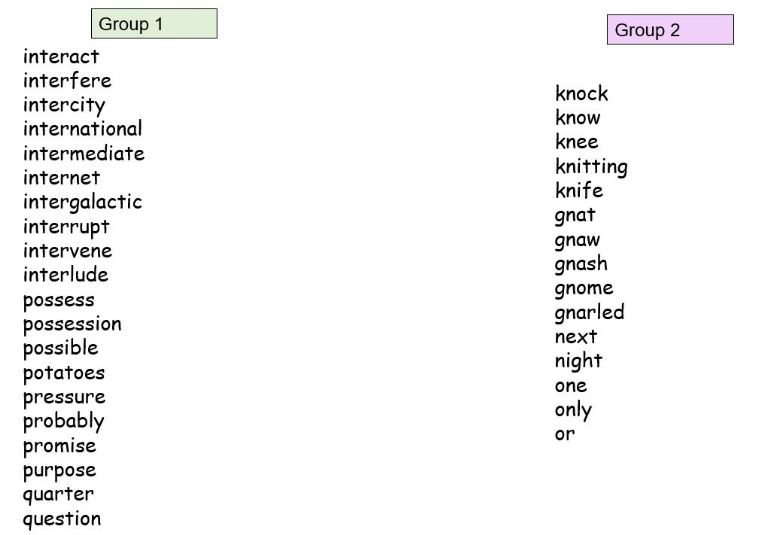Pick the word "question" from the list
Viewport: 779px width, 535px height.
tap(62, 519)
